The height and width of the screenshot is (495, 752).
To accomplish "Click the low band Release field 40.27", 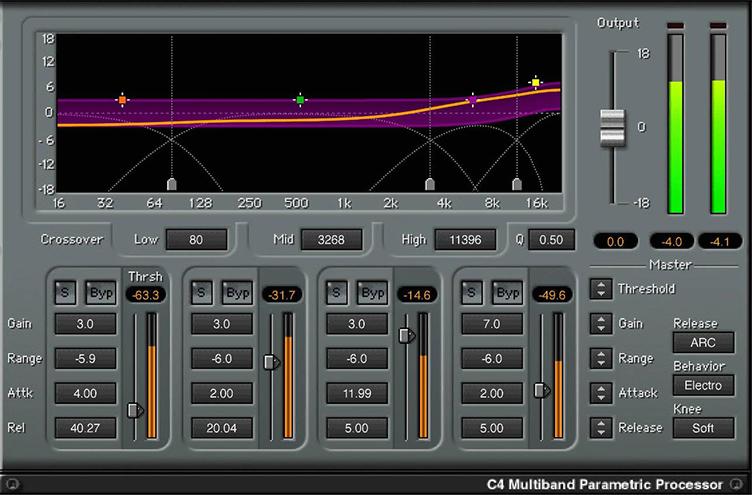I will coord(85,427).
